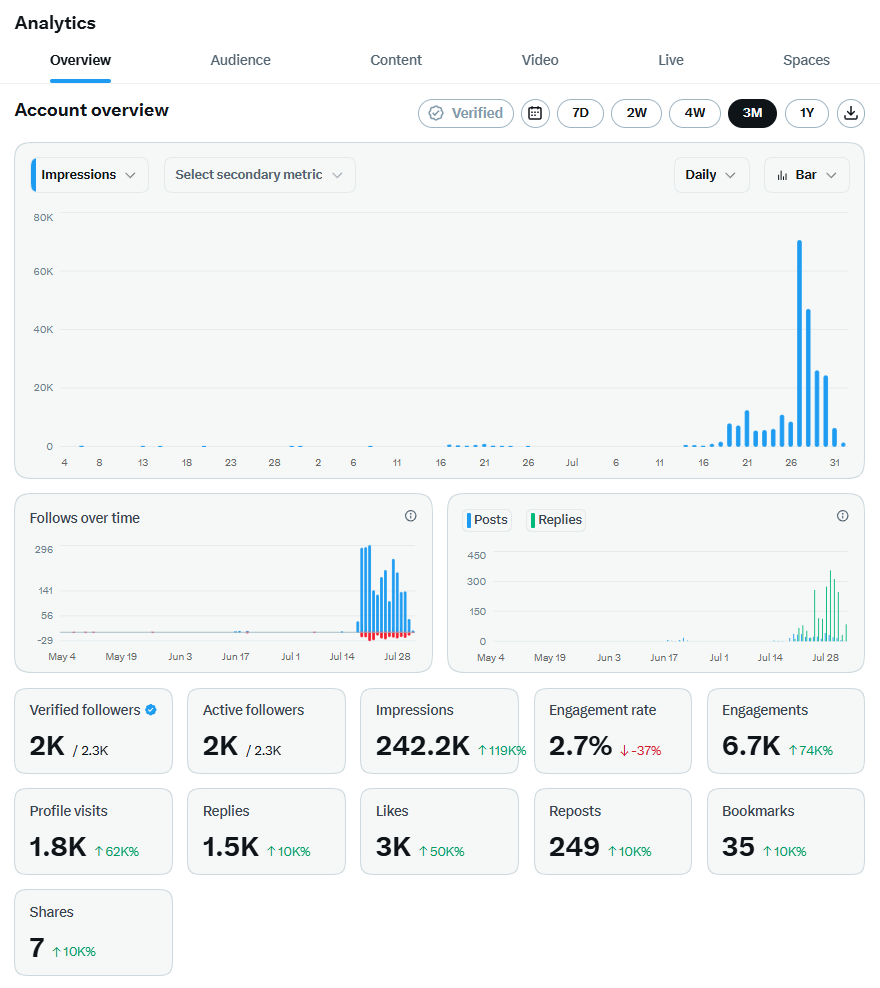Screen dimensions: 880x988
Task: Switch to the Video tab
Action: click(x=540, y=60)
